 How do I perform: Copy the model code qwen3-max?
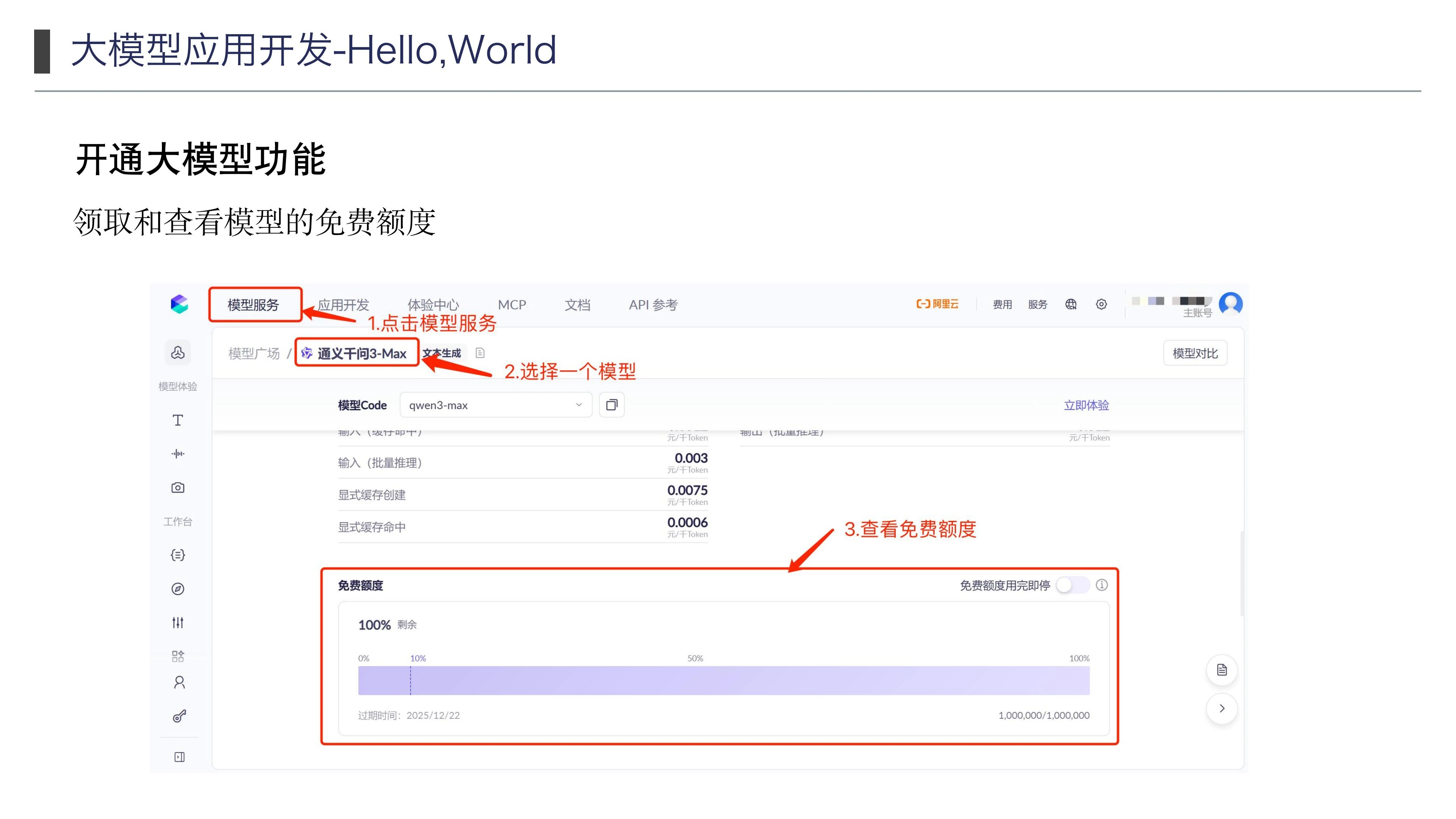(x=612, y=405)
